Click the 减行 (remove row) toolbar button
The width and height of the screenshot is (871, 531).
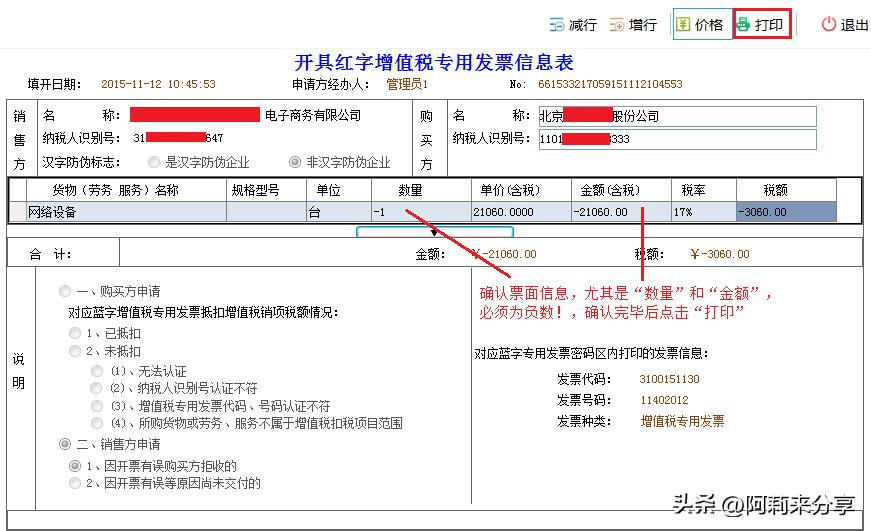point(574,24)
